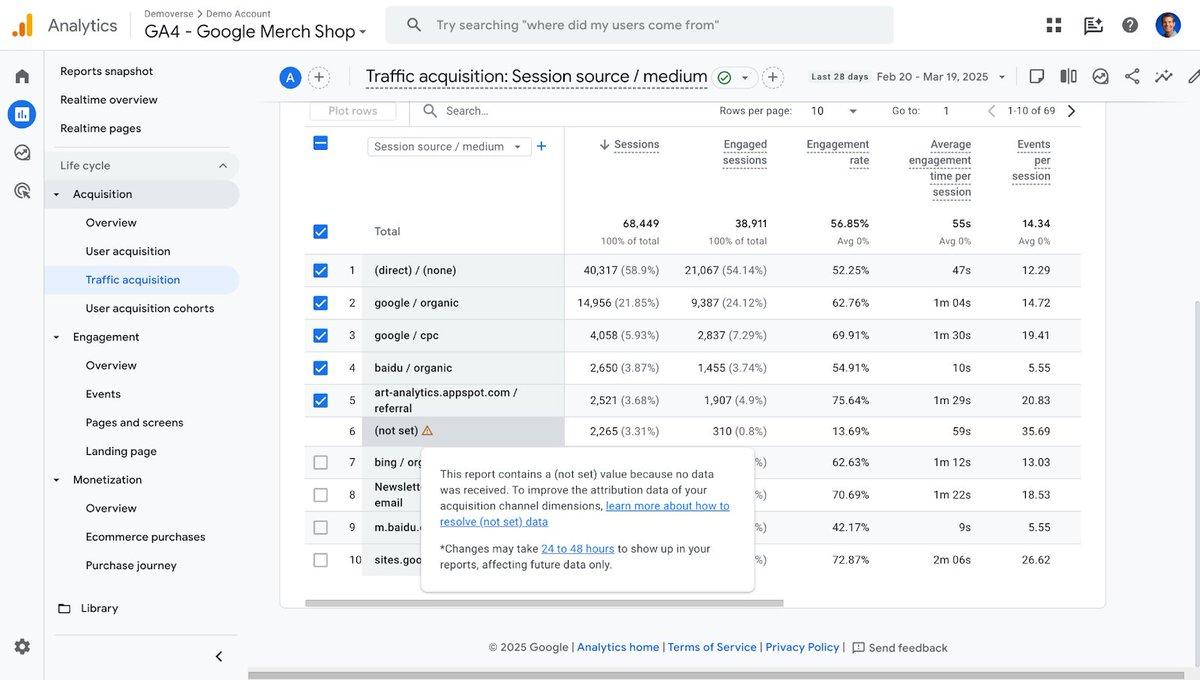The height and width of the screenshot is (680, 1200).
Task: Toggle the select-all header checkbox
Action: tap(320, 143)
